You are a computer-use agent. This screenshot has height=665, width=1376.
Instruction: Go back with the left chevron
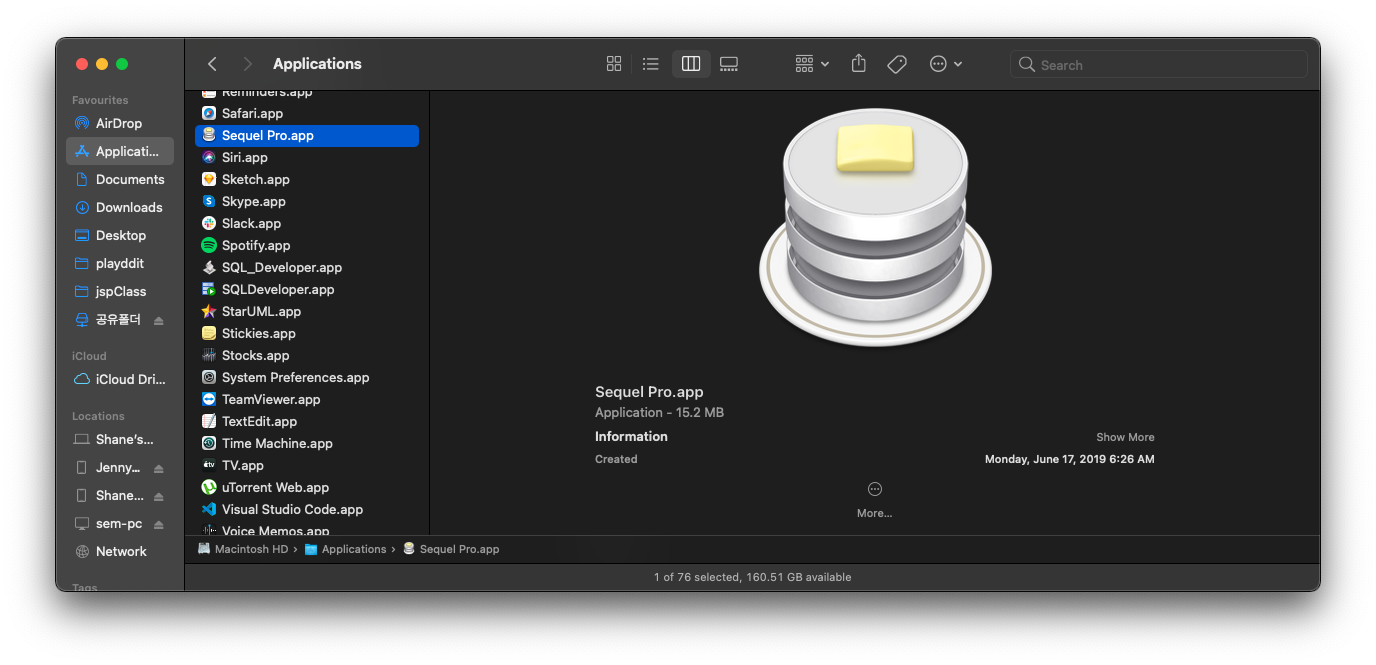[212, 64]
